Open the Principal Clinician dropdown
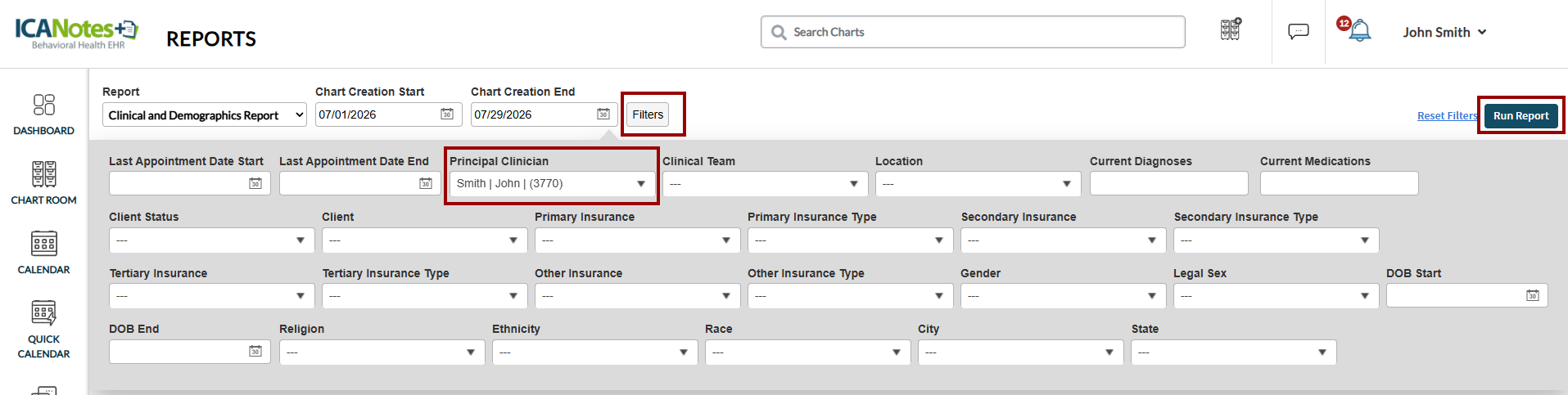The image size is (1568, 395). tap(552, 183)
